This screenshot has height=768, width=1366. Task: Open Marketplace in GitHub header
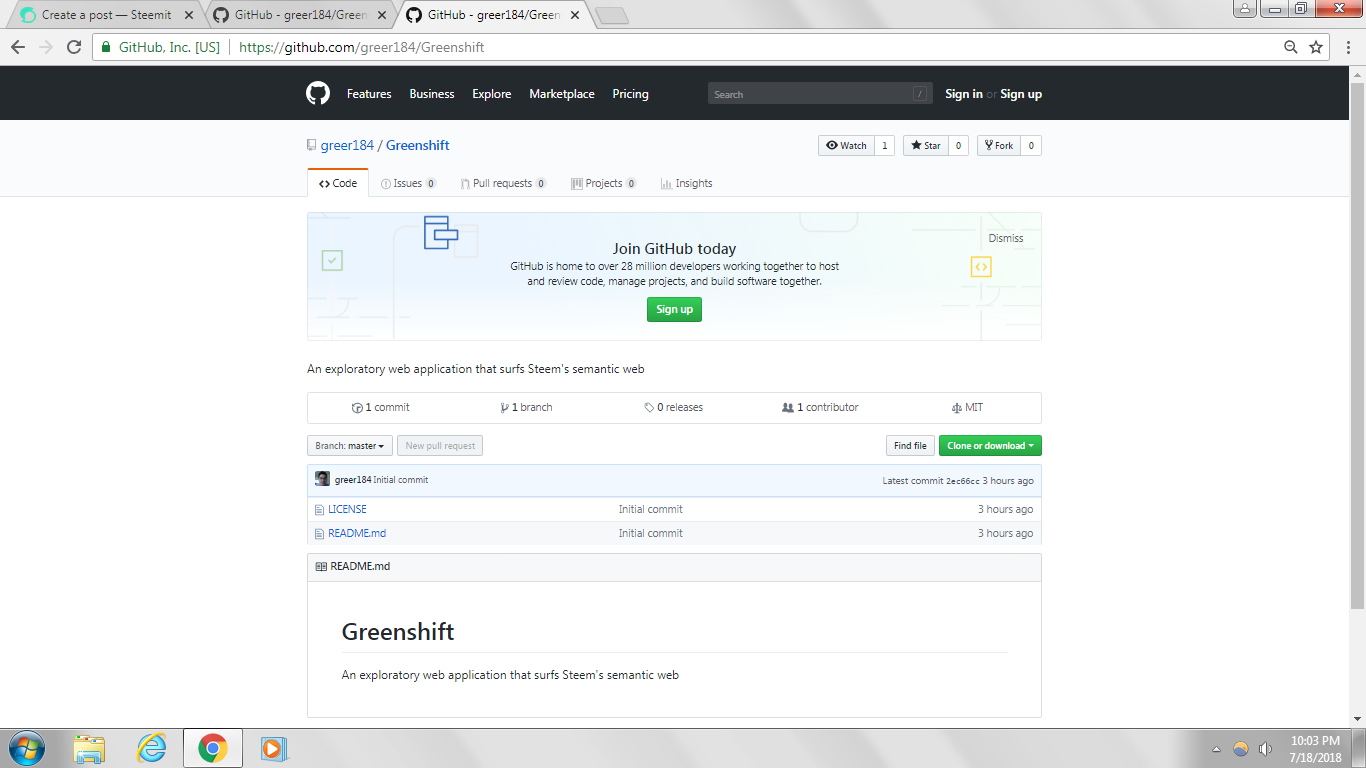pyautogui.click(x=562, y=94)
